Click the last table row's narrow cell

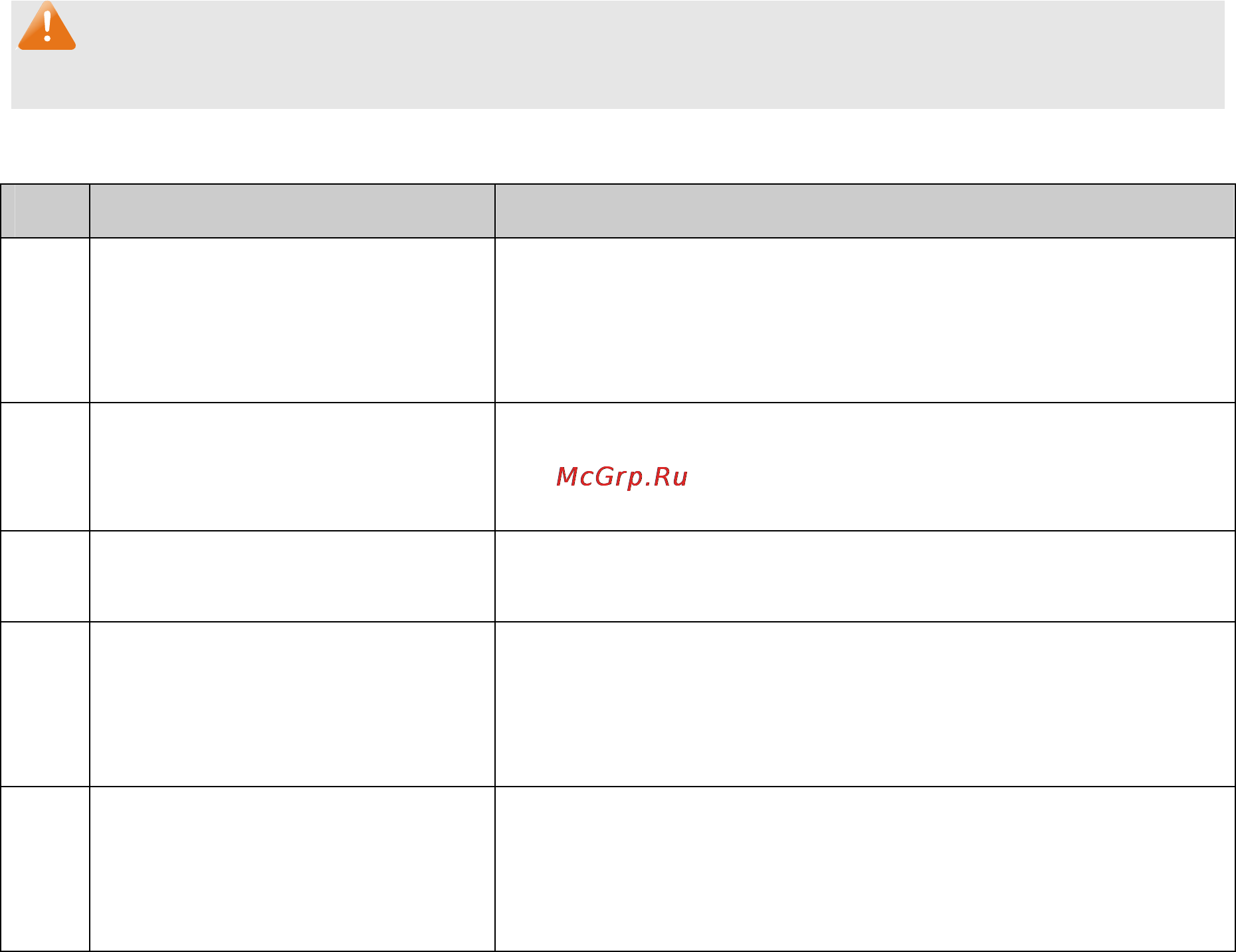pos(45,869)
